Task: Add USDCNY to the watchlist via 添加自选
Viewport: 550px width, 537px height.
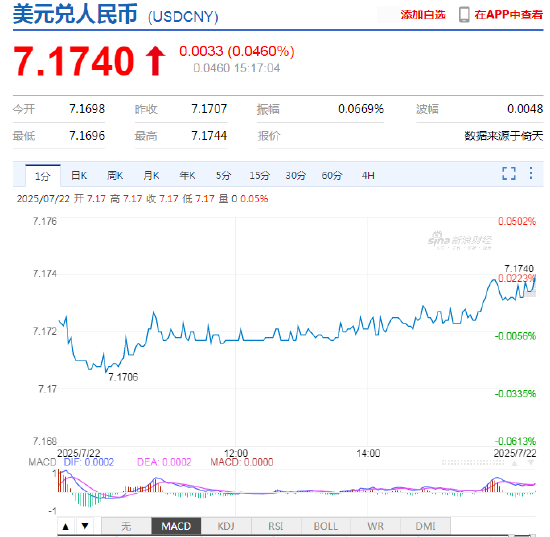Action: point(423,15)
